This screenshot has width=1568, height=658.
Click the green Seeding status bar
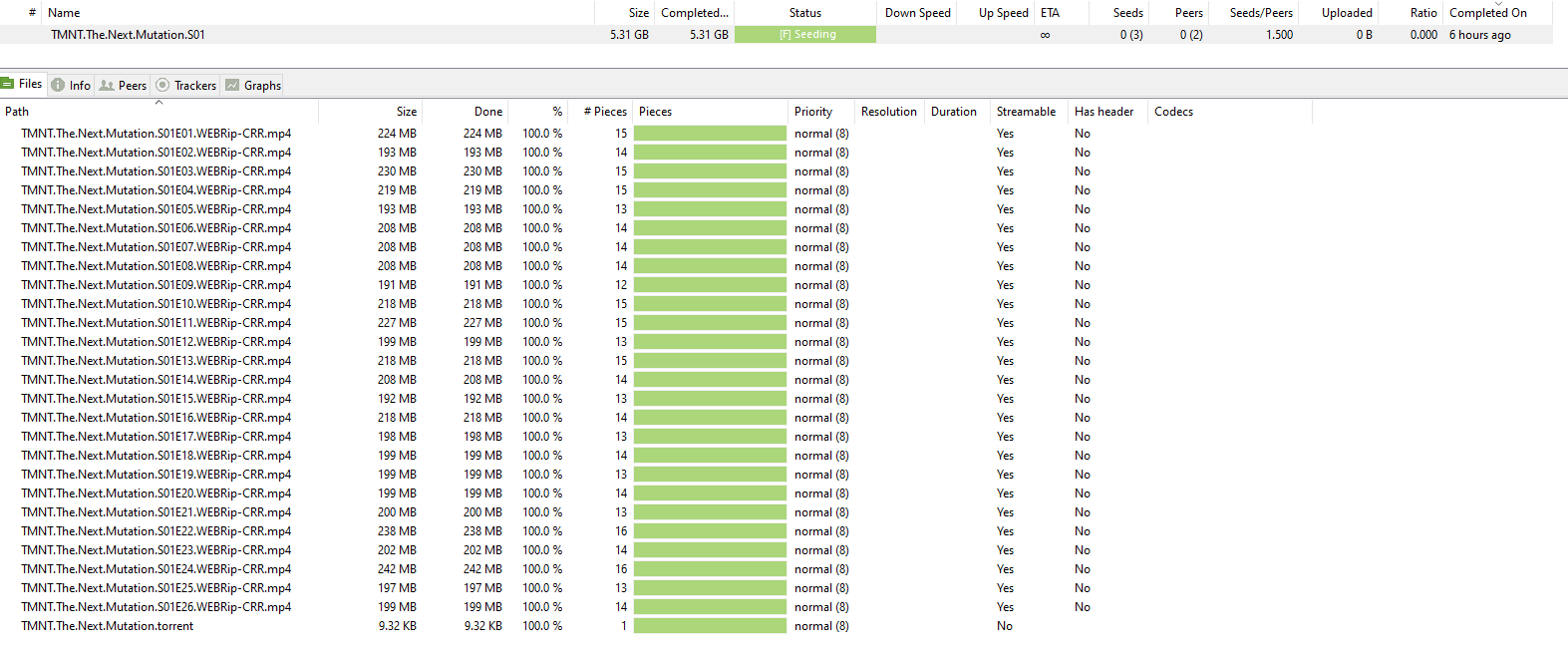click(805, 35)
